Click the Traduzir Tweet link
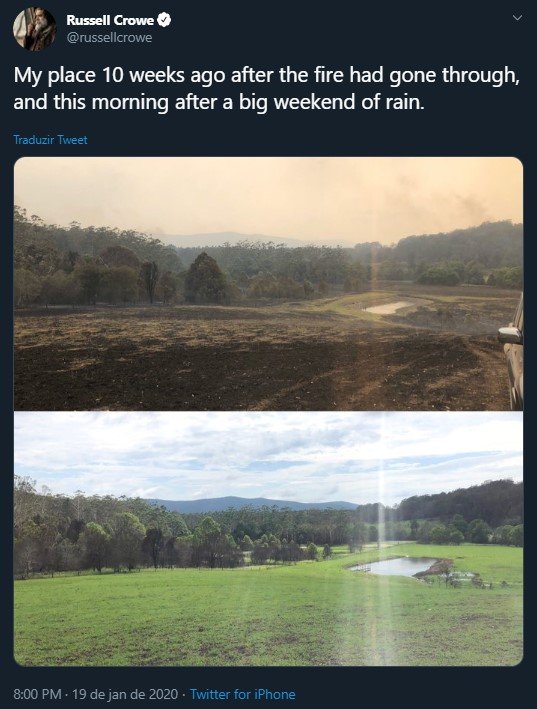The image size is (537, 709). (x=50, y=140)
